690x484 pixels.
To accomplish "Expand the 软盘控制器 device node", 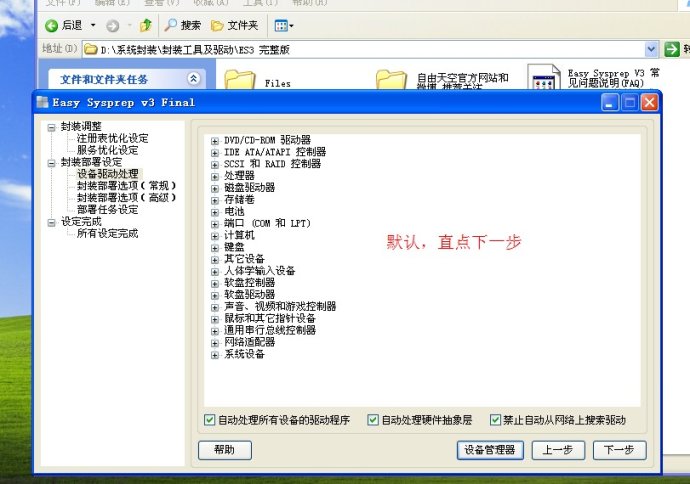I will [x=215, y=283].
